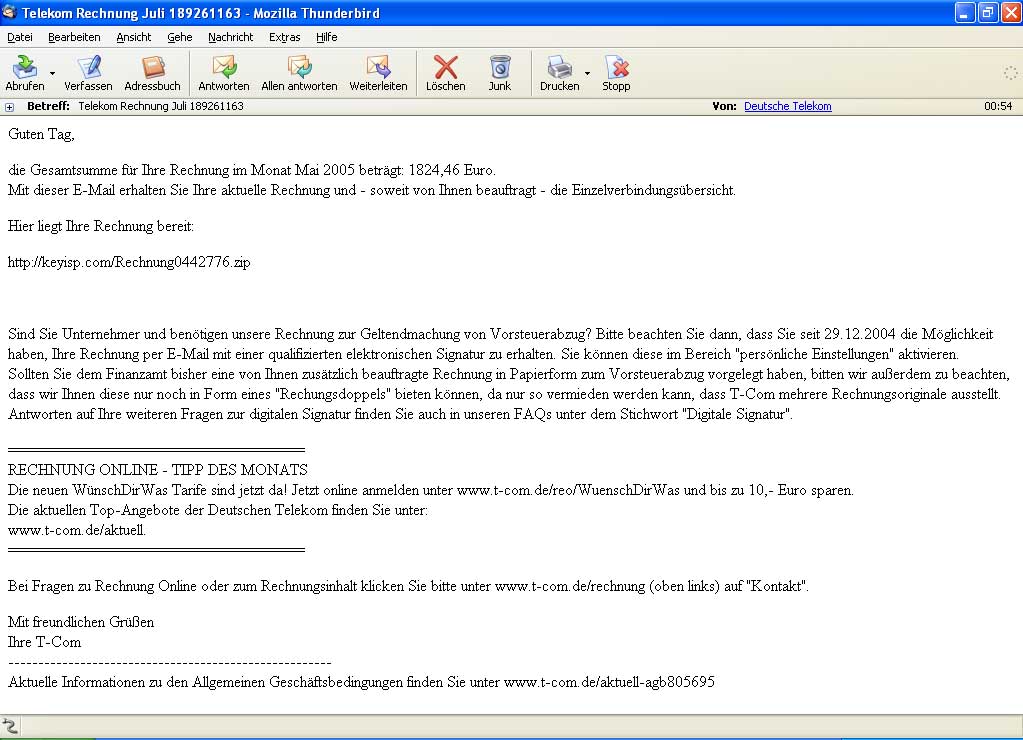Click the t-com.de/reo/WuenschDirWas address
The width and height of the screenshot is (1023, 740).
tap(568, 490)
